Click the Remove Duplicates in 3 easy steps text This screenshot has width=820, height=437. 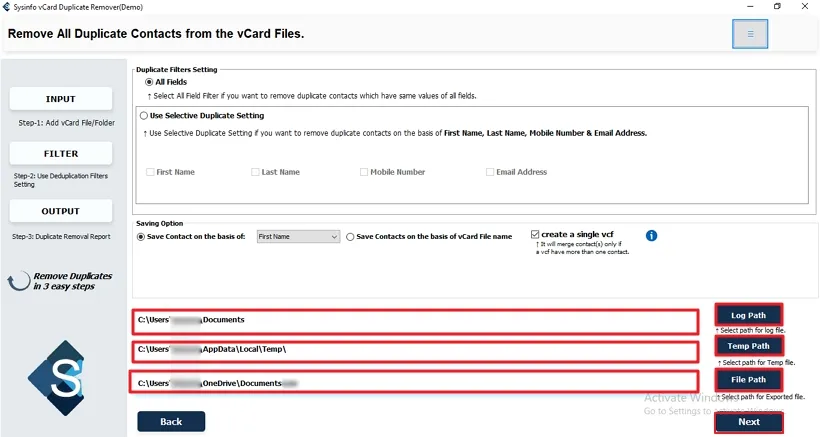tap(72, 281)
